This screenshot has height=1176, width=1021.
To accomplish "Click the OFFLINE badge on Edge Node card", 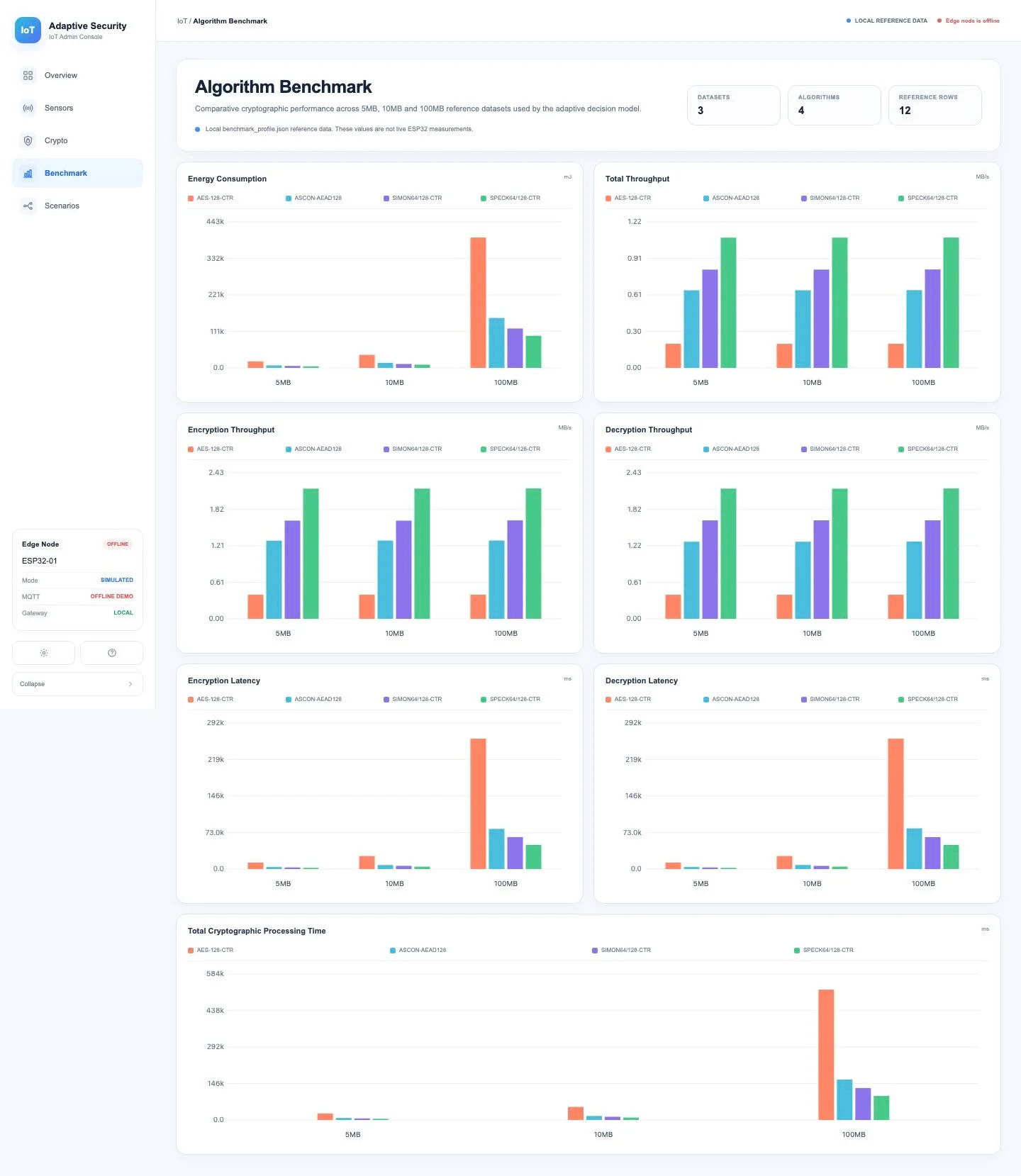I will [x=118, y=544].
